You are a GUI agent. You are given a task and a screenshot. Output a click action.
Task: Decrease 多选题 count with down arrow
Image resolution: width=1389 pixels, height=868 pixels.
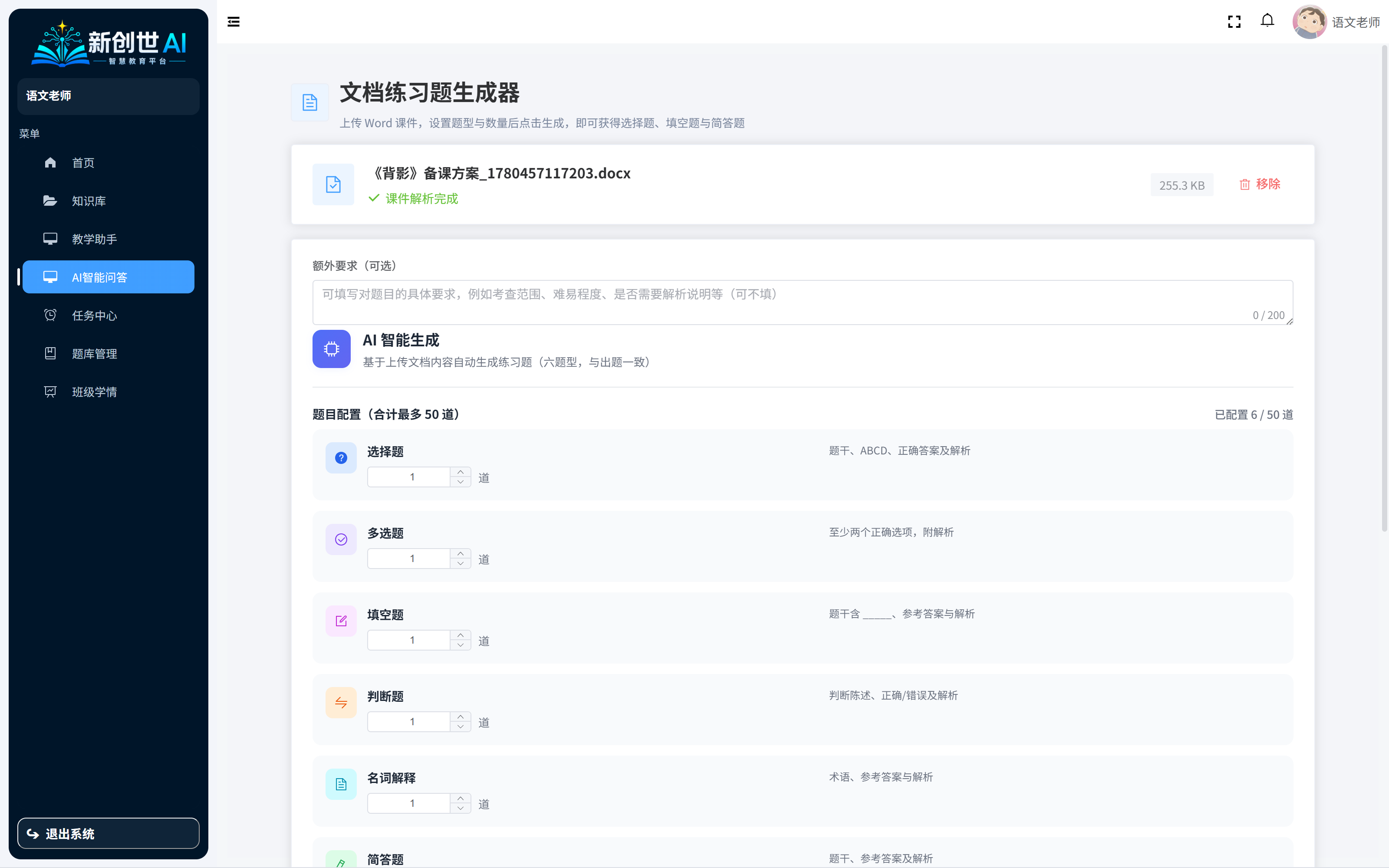(x=460, y=563)
